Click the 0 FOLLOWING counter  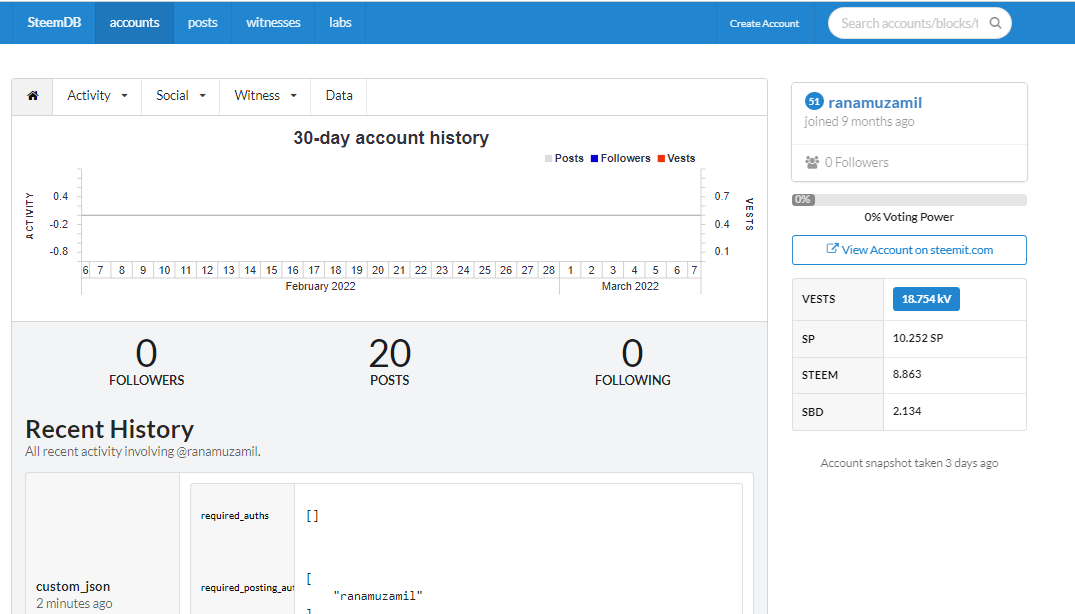point(632,362)
